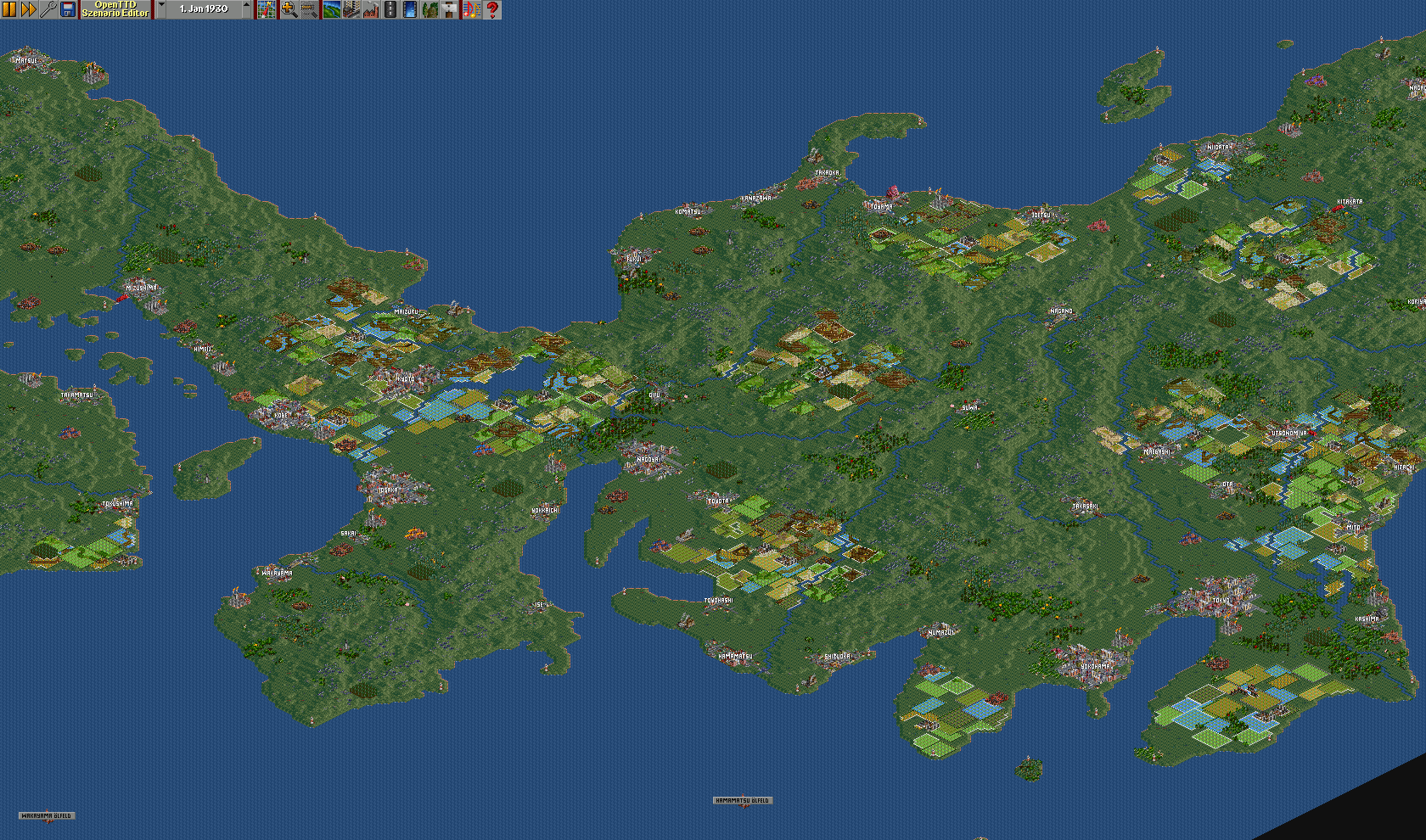Select the waterways construction tool
This screenshot has width=1426, height=840.
pos(410,9)
